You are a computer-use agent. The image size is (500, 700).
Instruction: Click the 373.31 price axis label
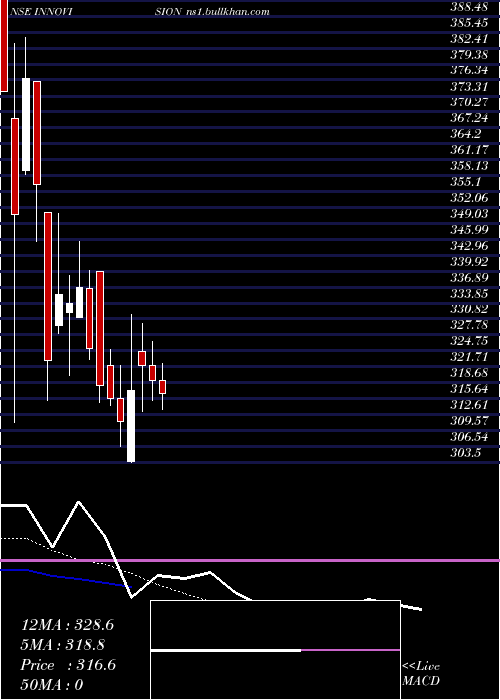coord(469,87)
